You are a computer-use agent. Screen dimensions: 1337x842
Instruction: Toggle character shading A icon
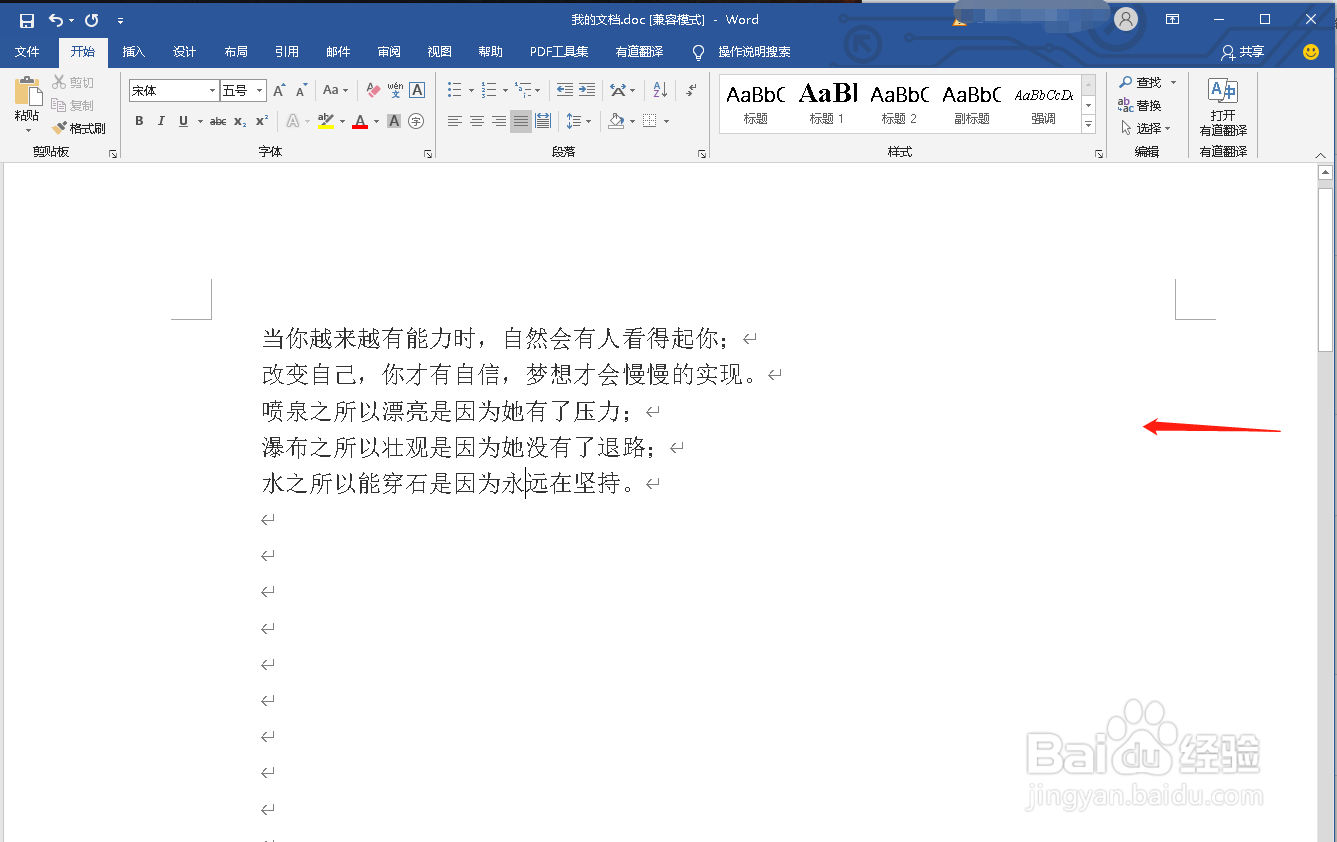(394, 121)
